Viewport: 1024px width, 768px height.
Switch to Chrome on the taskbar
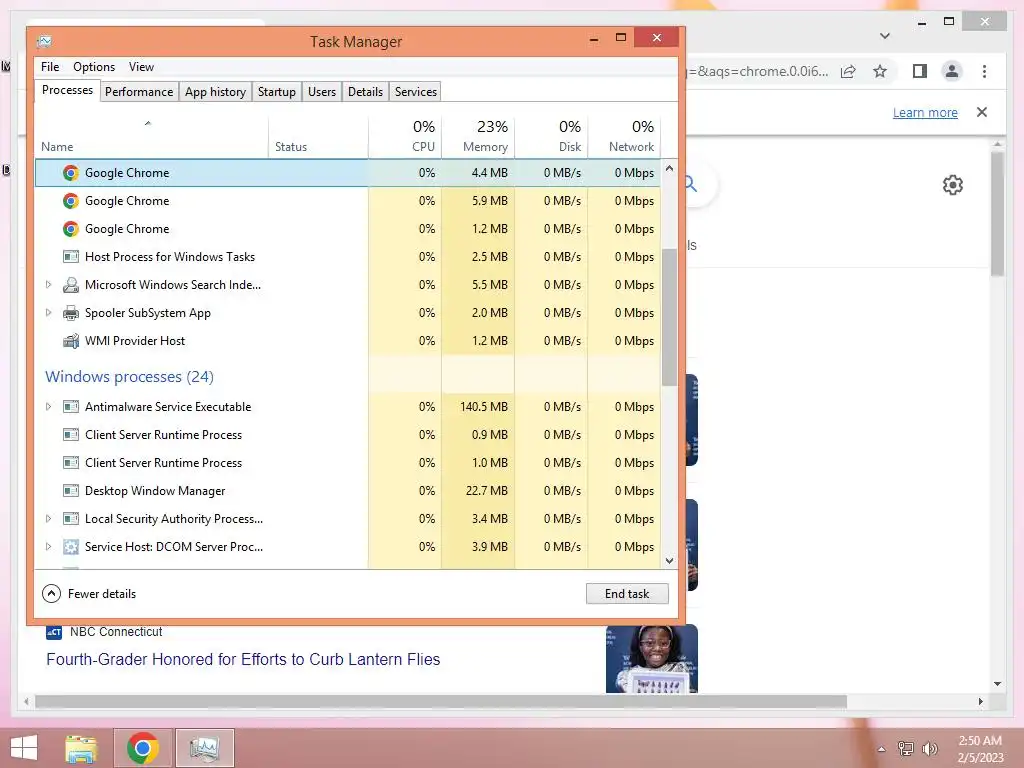143,748
